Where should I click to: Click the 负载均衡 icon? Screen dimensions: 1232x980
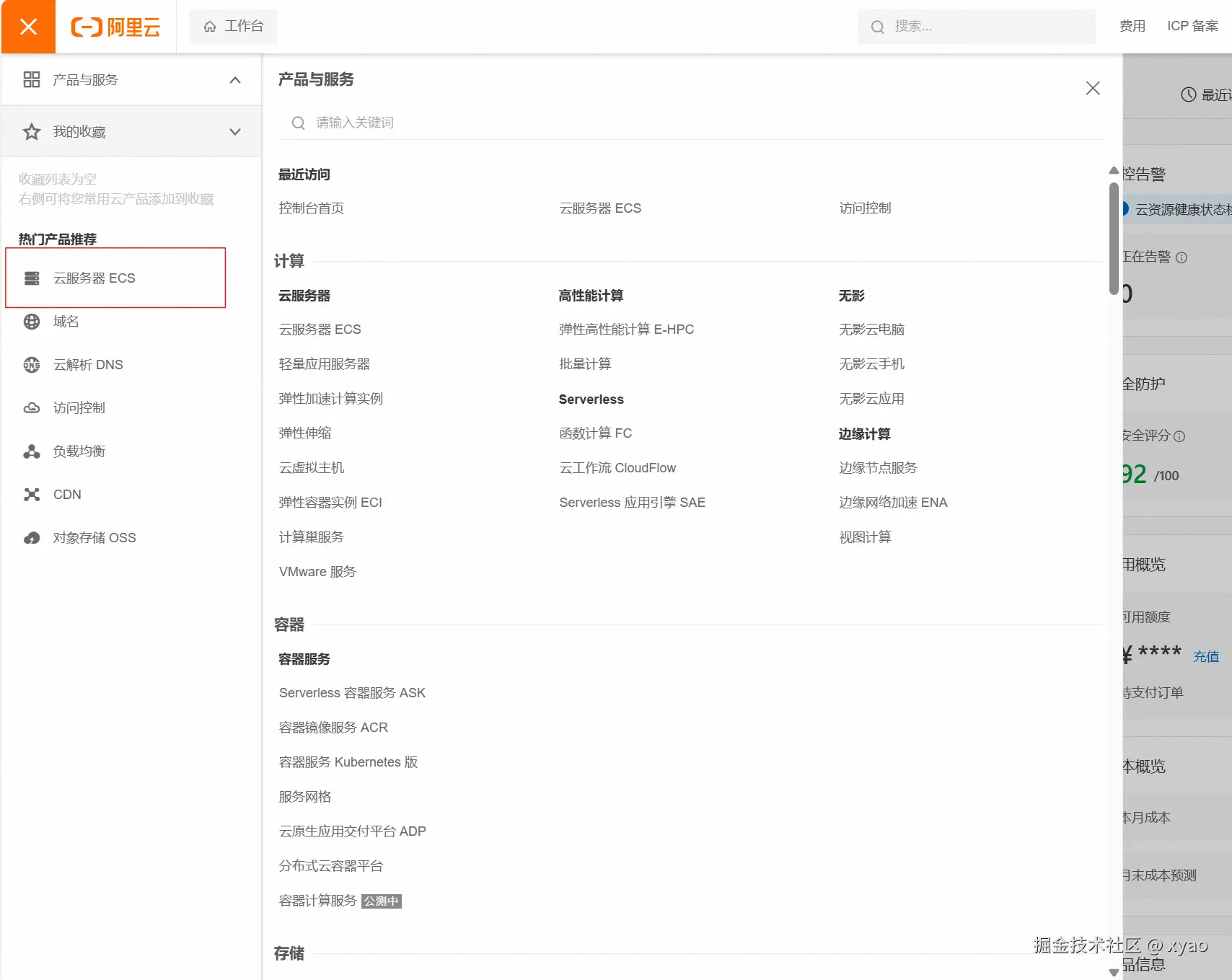pyautogui.click(x=32, y=451)
